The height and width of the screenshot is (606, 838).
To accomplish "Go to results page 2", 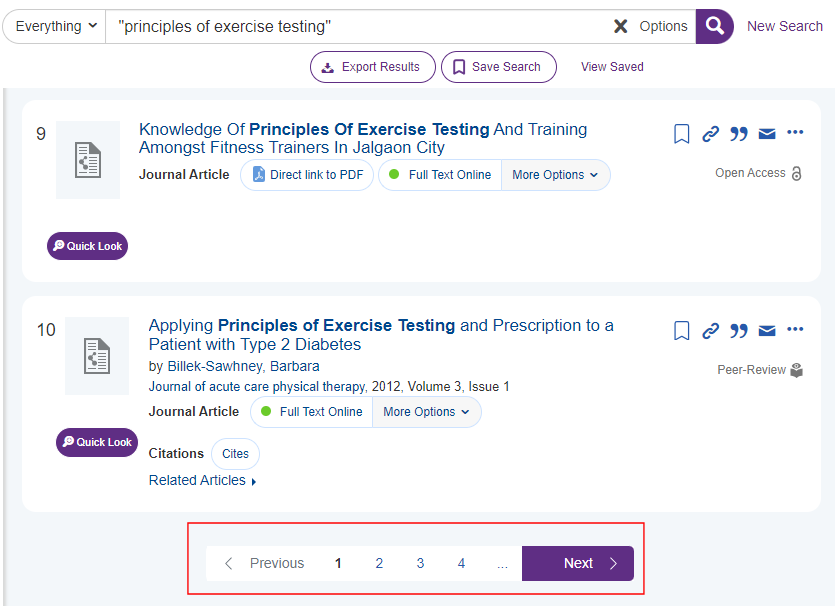I will pyautogui.click(x=379, y=563).
